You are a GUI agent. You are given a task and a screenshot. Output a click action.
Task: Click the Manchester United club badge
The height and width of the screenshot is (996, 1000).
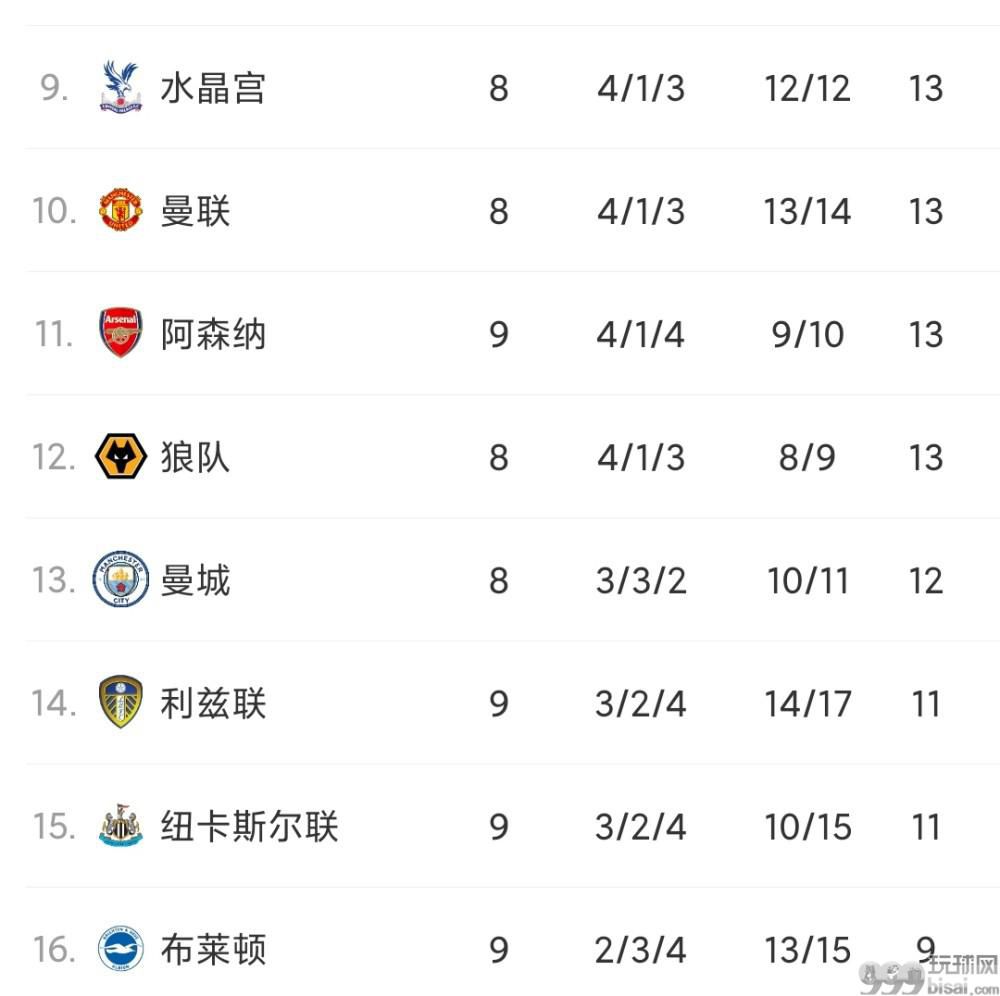(x=121, y=210)
